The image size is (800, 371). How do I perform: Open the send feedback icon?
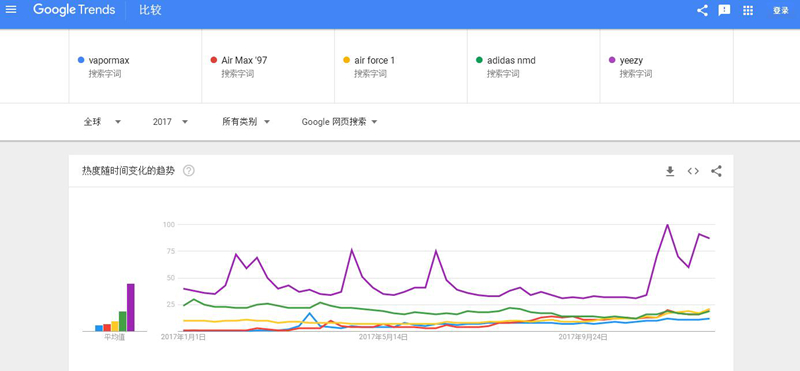click(724, 10)
